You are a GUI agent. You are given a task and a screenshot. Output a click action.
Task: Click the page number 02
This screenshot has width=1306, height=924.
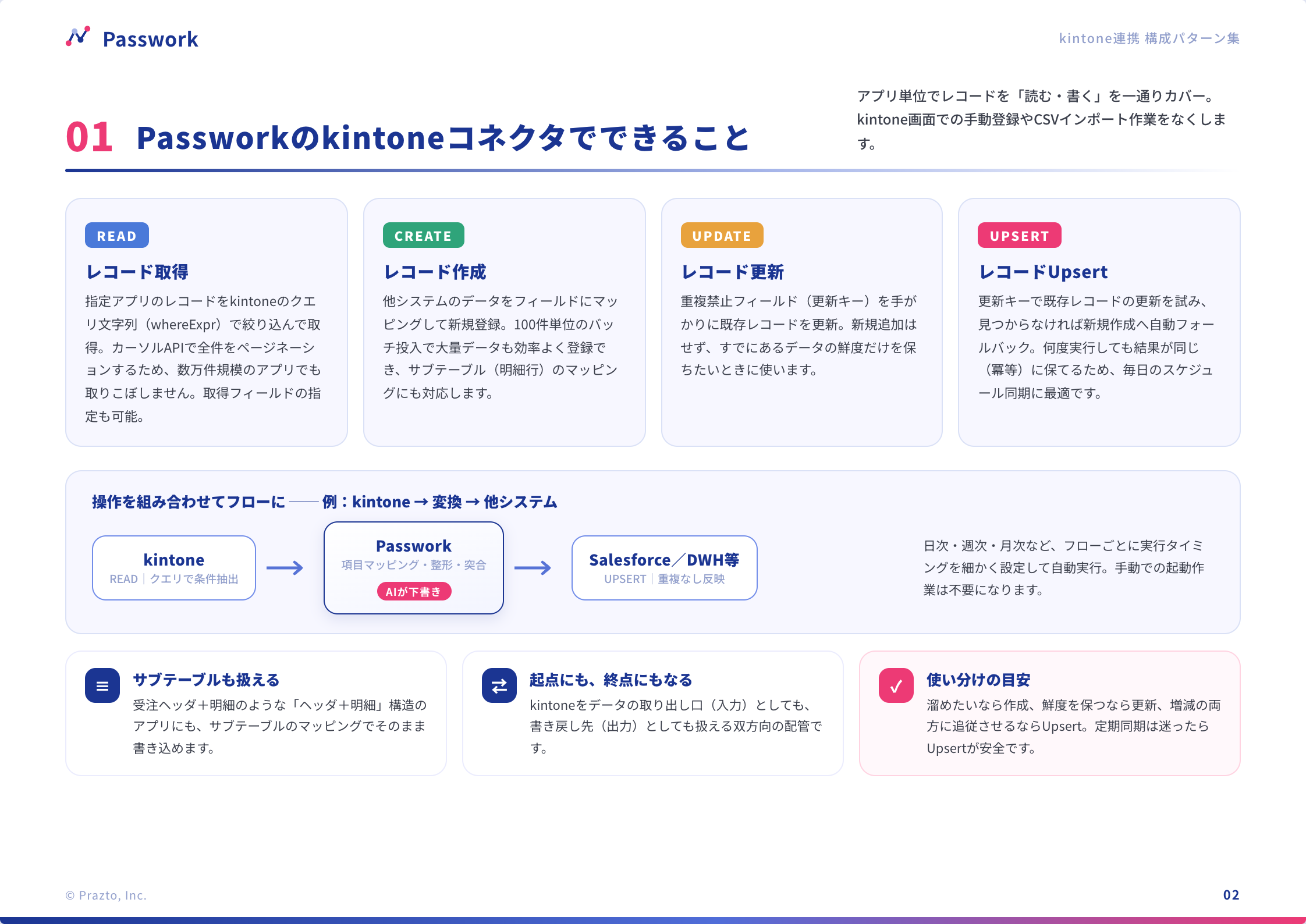click(1232, 895)
